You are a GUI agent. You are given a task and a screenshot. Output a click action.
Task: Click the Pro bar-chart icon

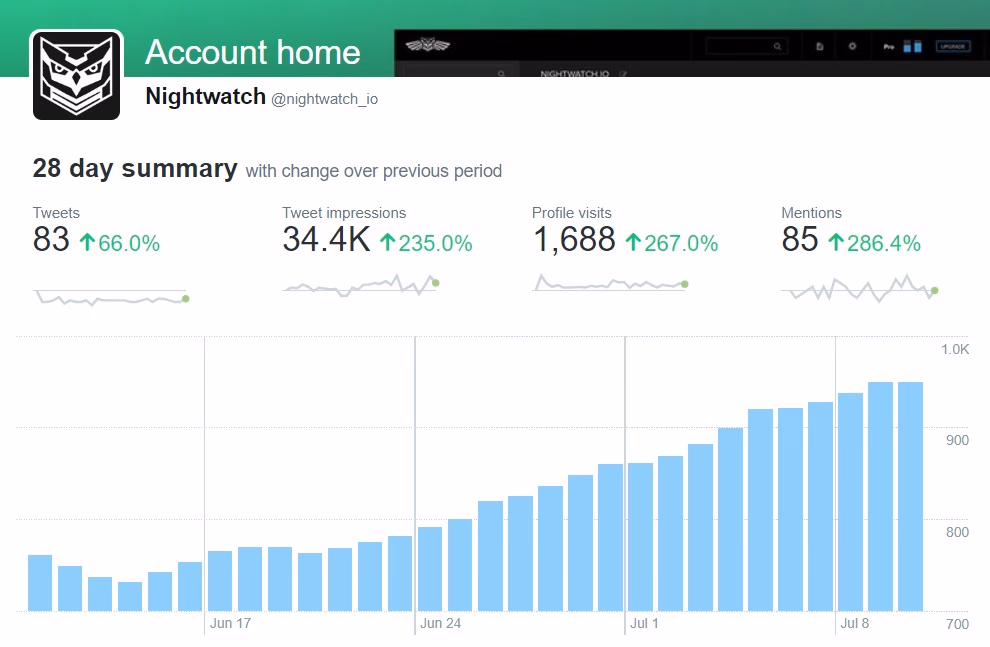click(x=914, y=45)
